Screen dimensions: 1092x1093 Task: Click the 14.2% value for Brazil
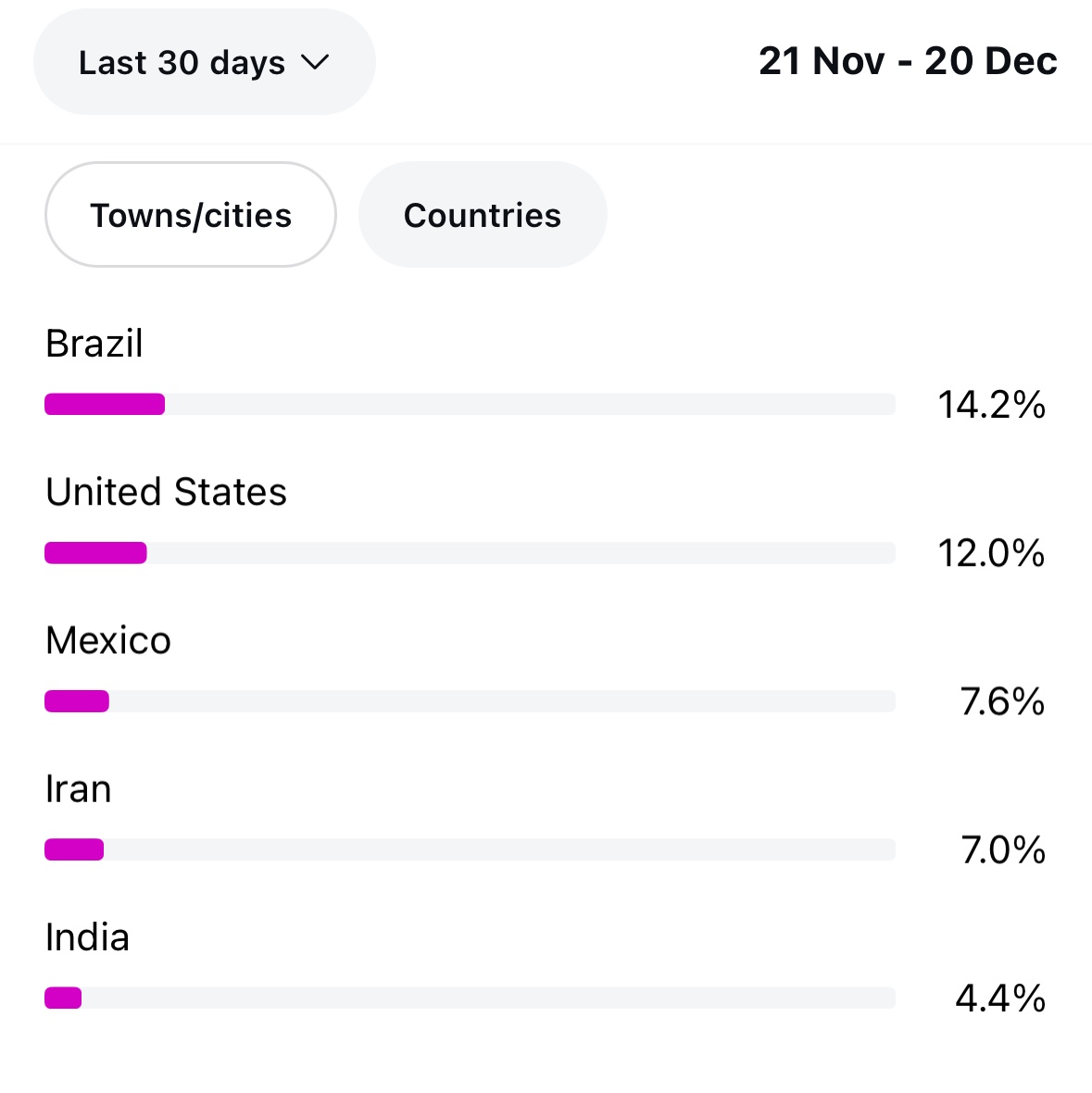(x=991, y=405)
